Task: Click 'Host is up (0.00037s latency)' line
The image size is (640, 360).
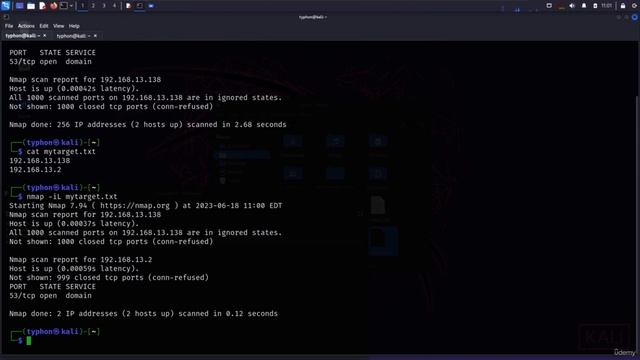Action: 74,224
